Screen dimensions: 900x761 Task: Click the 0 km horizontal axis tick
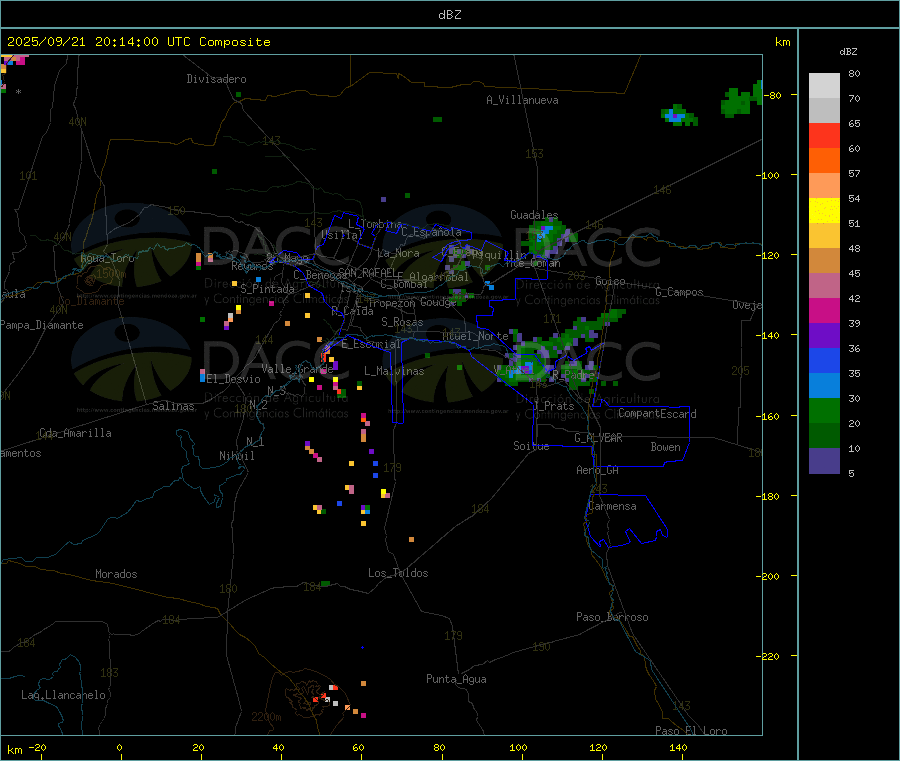pyautogui.click(x=119, y=747)
